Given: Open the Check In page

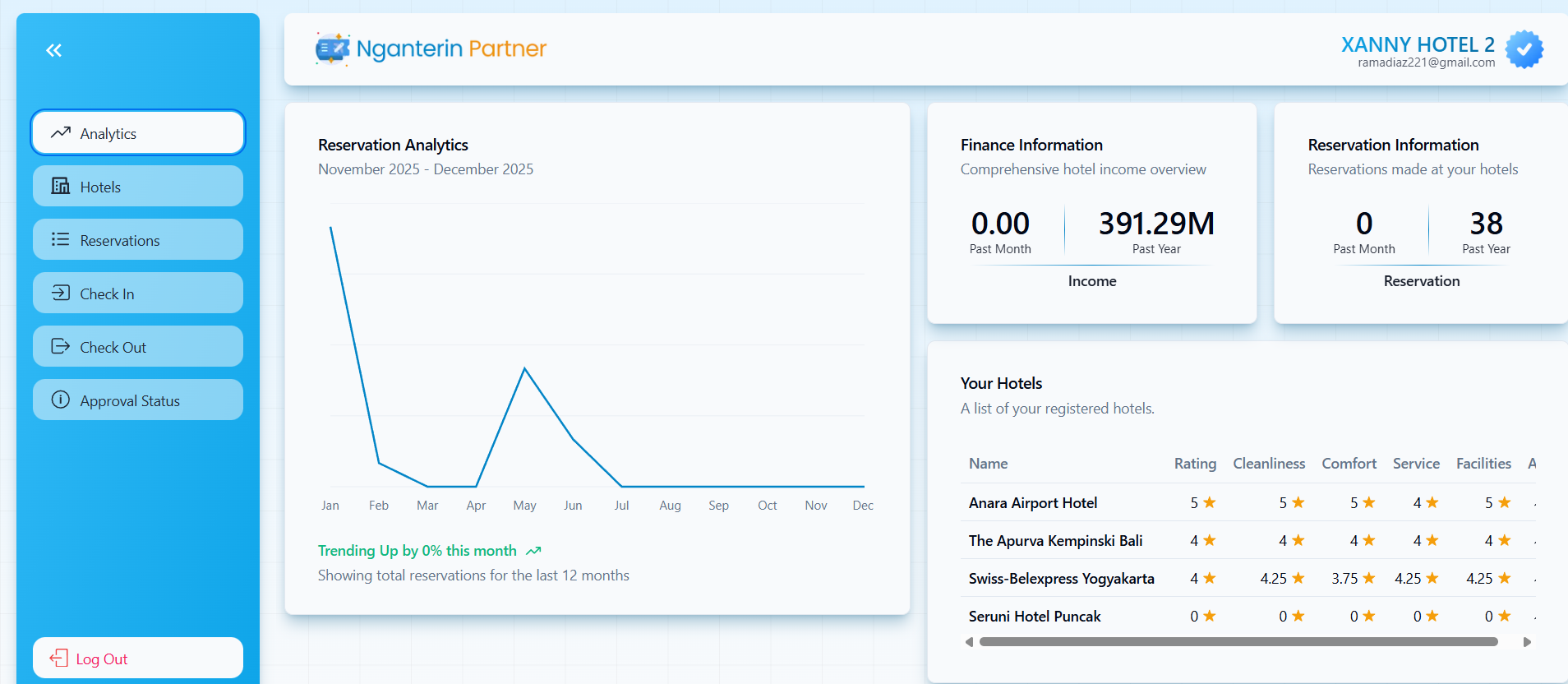Looking at the screenshot, I should 138,293.
